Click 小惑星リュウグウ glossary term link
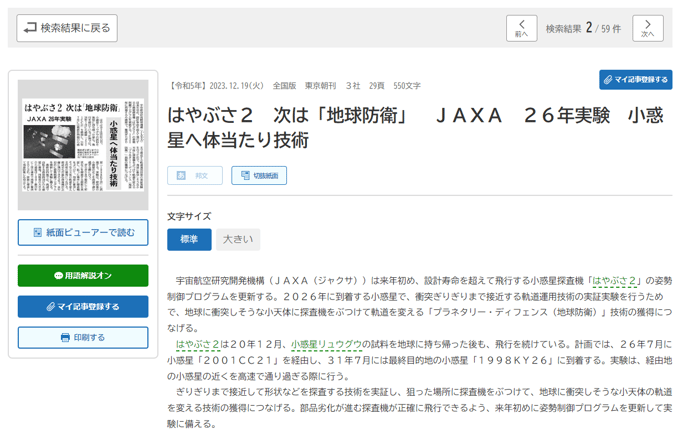This screenshot has height=435, width=688. 326,345
